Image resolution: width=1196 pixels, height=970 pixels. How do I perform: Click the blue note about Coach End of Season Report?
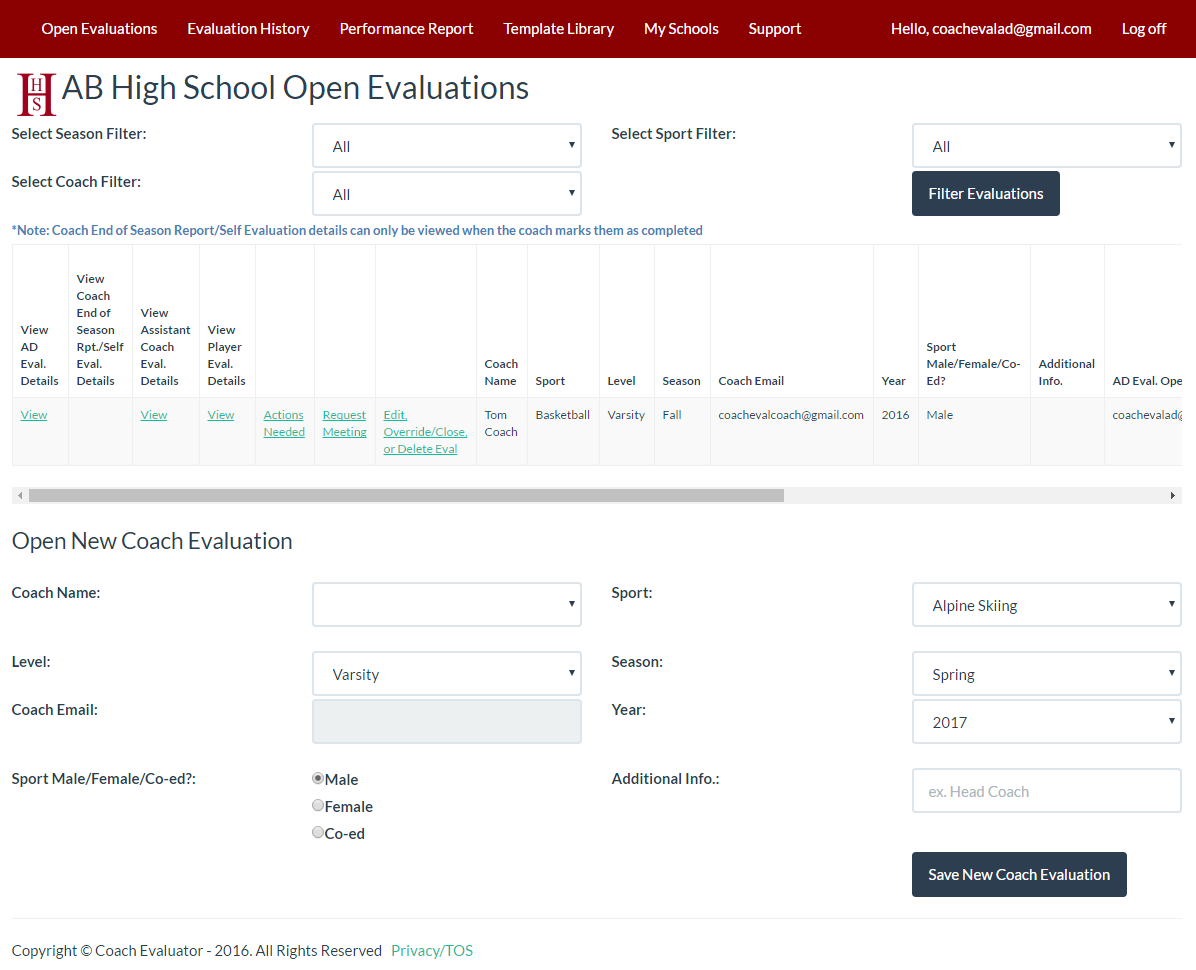pos(357,230)
